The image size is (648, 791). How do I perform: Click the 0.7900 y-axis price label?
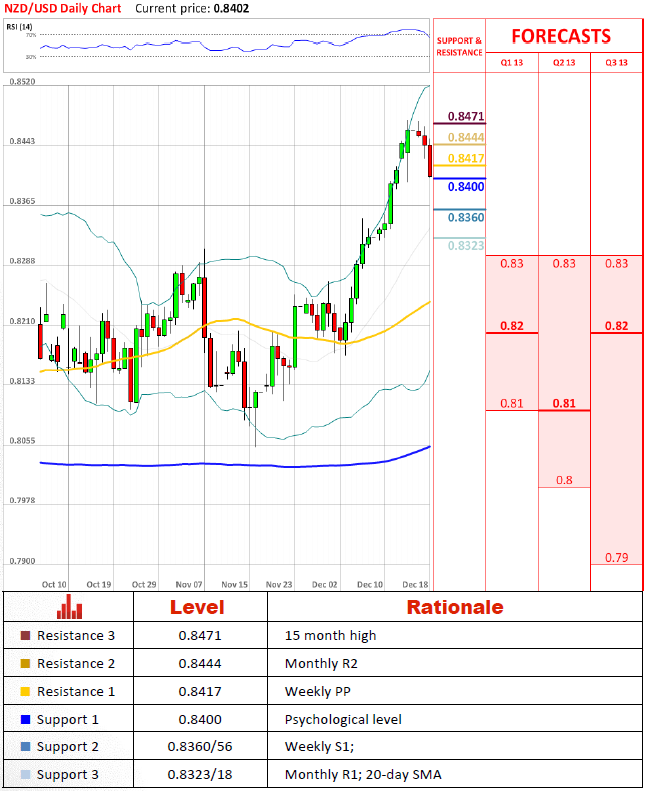pyautogui.click(x=22, y=561)
